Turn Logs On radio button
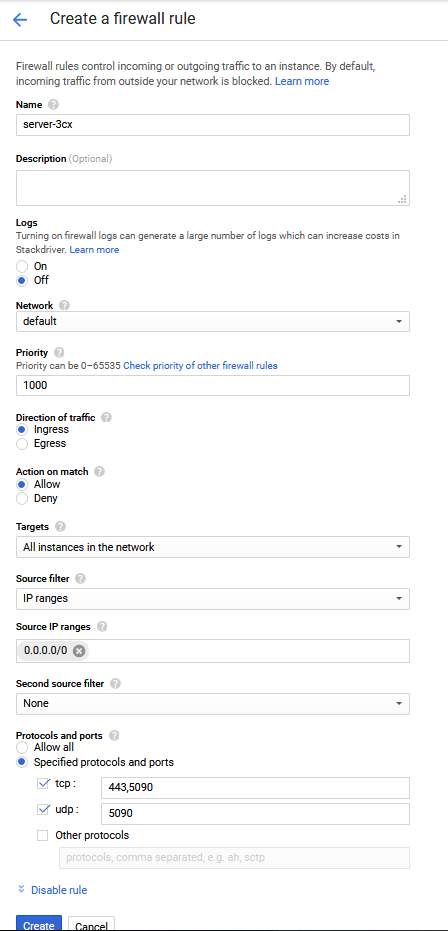448x931 pixels. [x=22, y=266]
